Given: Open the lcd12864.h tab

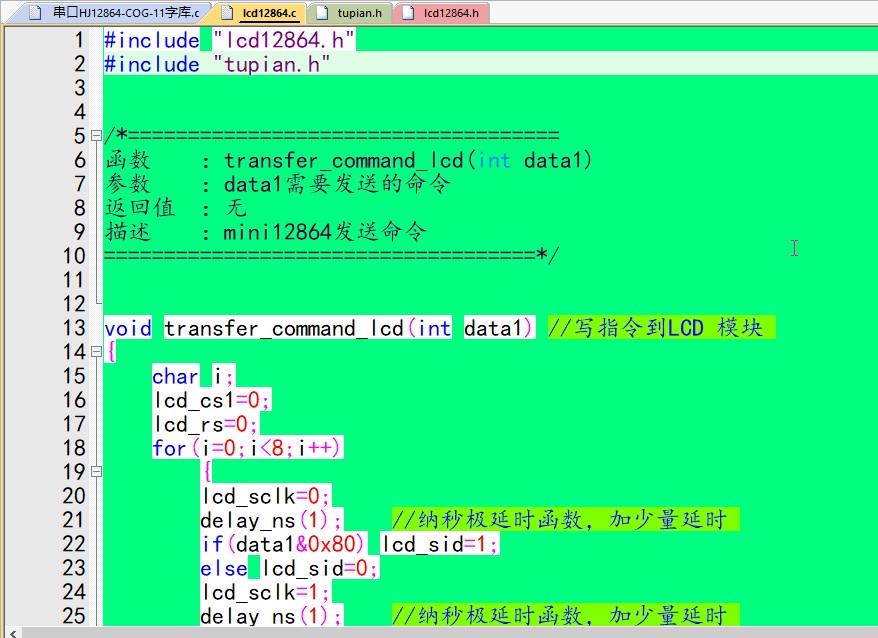Looking at the screenshot, I should (x=450, y=13).
